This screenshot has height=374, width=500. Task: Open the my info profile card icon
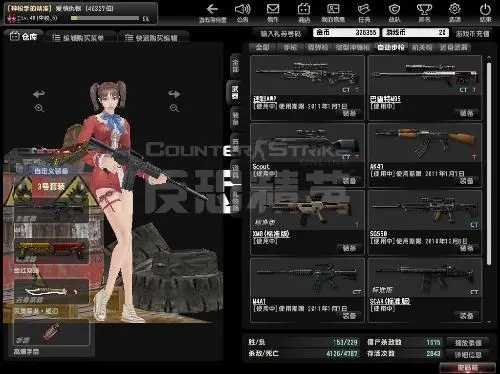point(333,9)
